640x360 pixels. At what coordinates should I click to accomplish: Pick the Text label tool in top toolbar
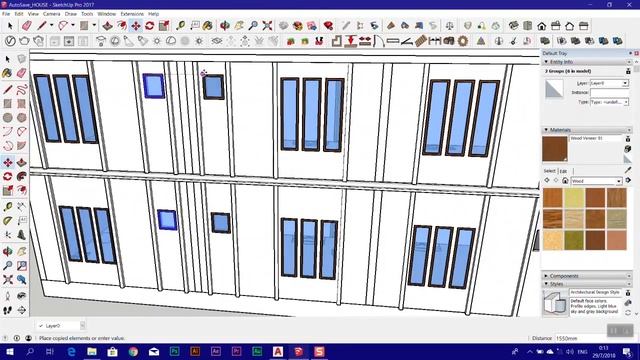point(195,26)
